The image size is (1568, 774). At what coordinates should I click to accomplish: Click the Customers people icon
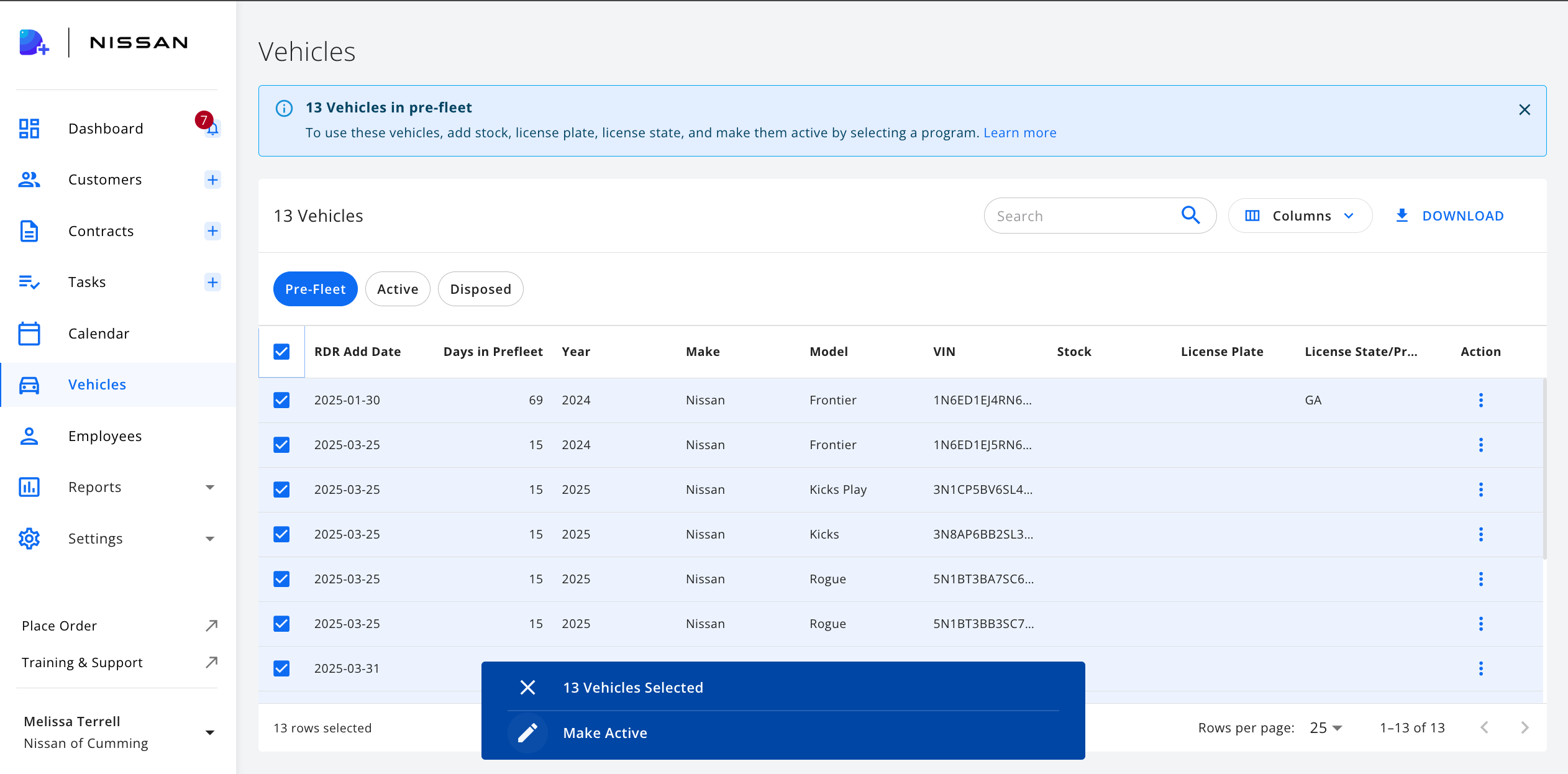click(x=29, y=180)
